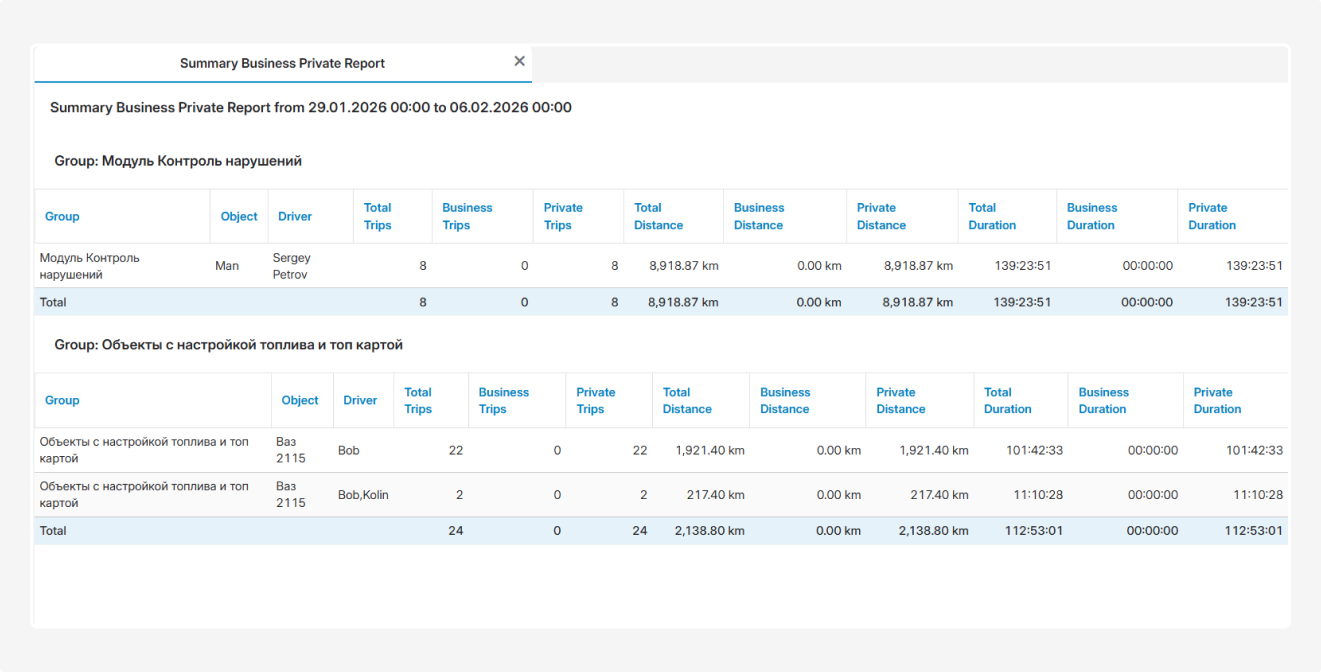Viewport: 1321px width, 672px height.
Task: Click the 'Group: Объекты с настройкой топлива' heading
Action: pos(228,345)
